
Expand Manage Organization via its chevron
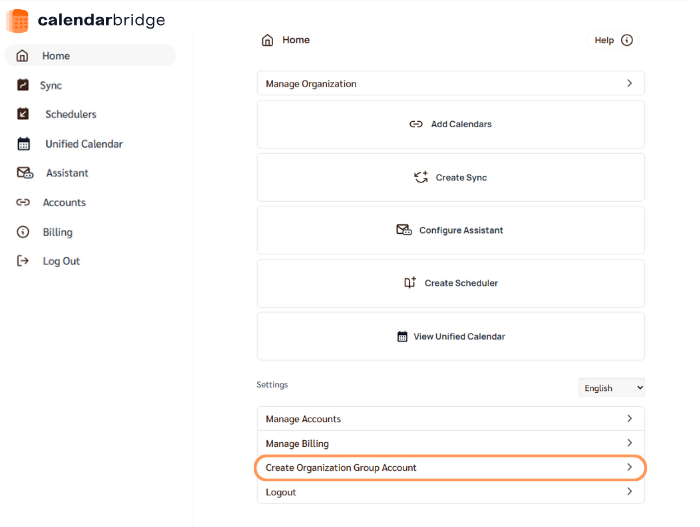pos(629,83)
